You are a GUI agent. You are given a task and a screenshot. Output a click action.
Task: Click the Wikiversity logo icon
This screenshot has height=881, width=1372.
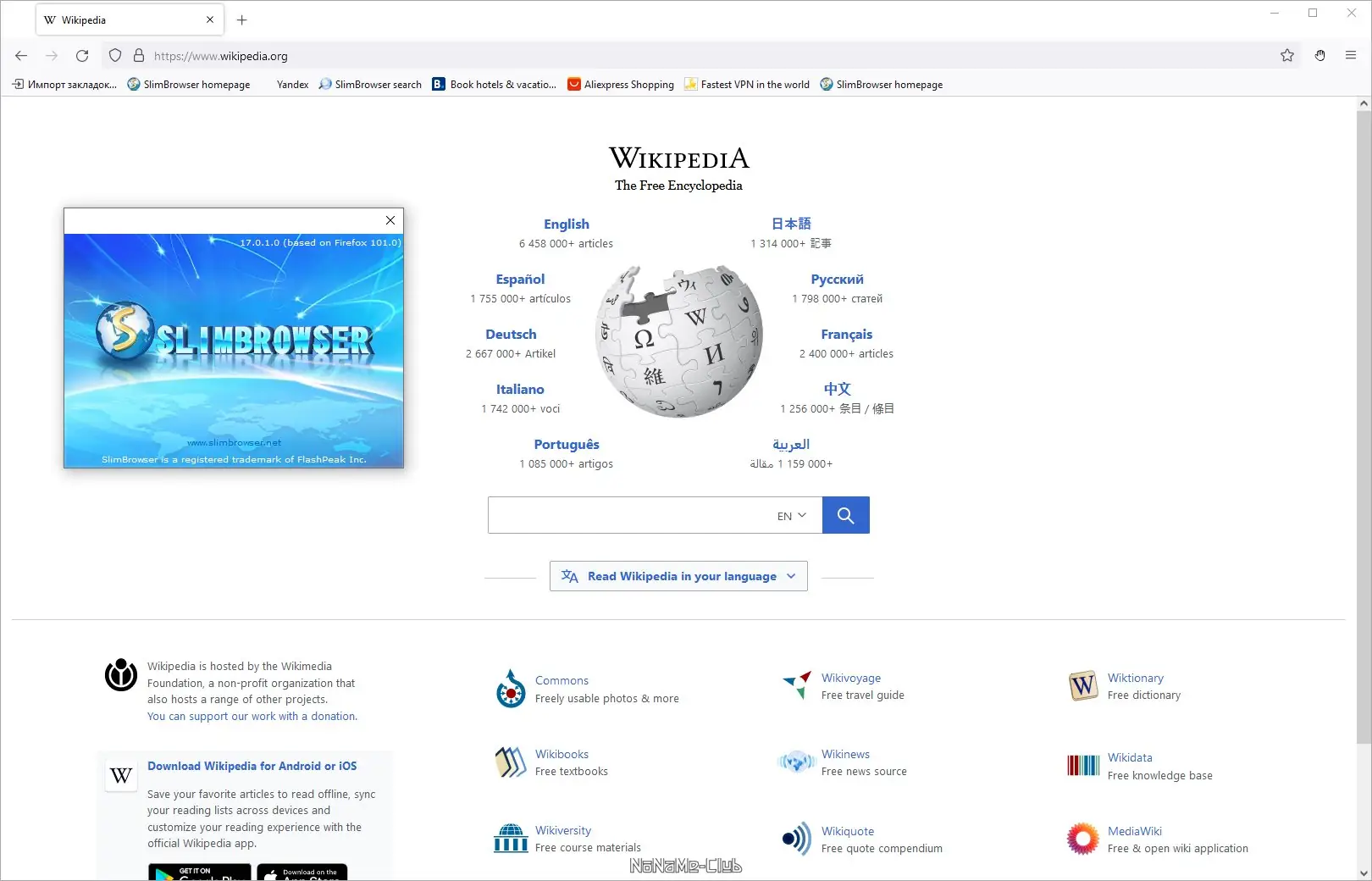click(511, 839)
